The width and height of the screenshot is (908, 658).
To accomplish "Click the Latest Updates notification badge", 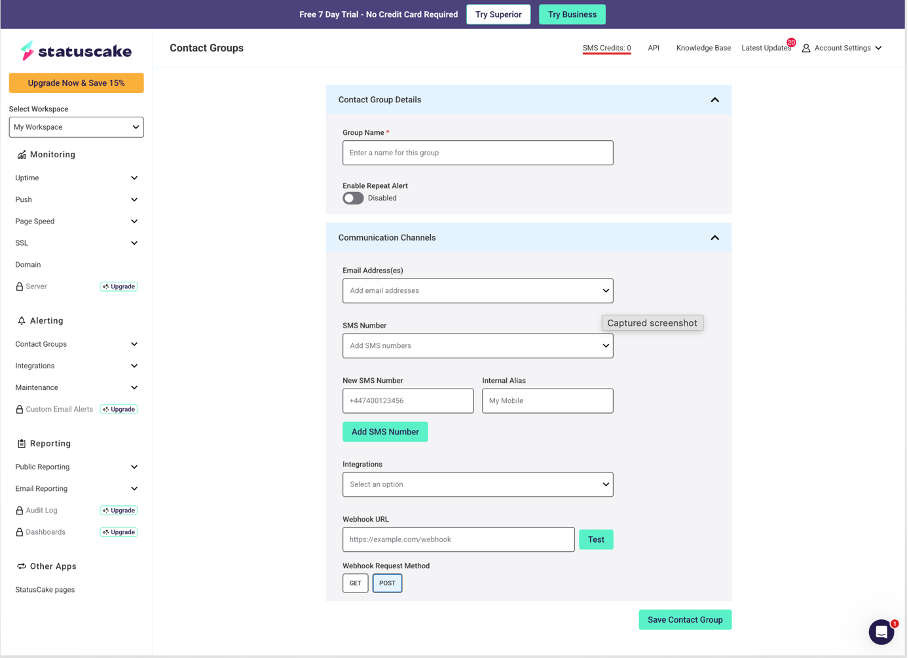I will (x=791, y=43).
